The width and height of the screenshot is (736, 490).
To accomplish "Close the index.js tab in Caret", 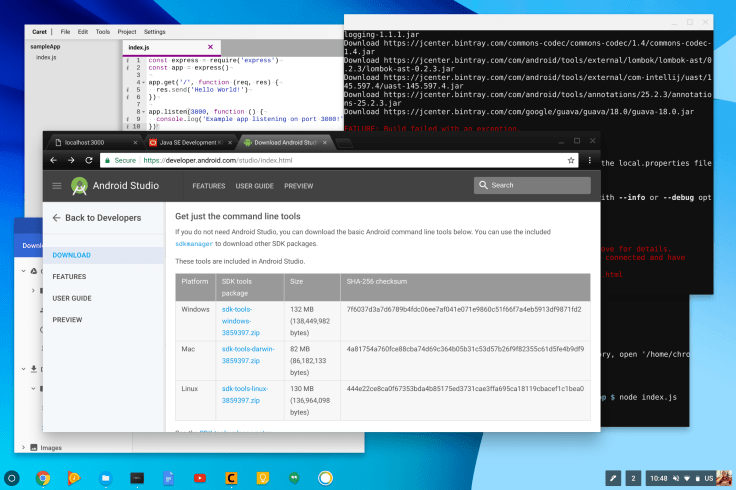I will pyautogui.click(x=210, y=47).
